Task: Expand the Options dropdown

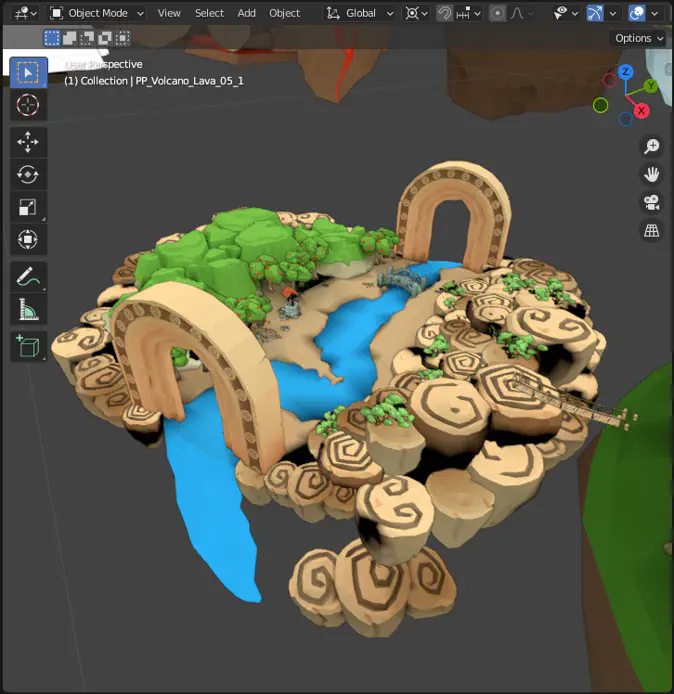Action: pos(638,38)
